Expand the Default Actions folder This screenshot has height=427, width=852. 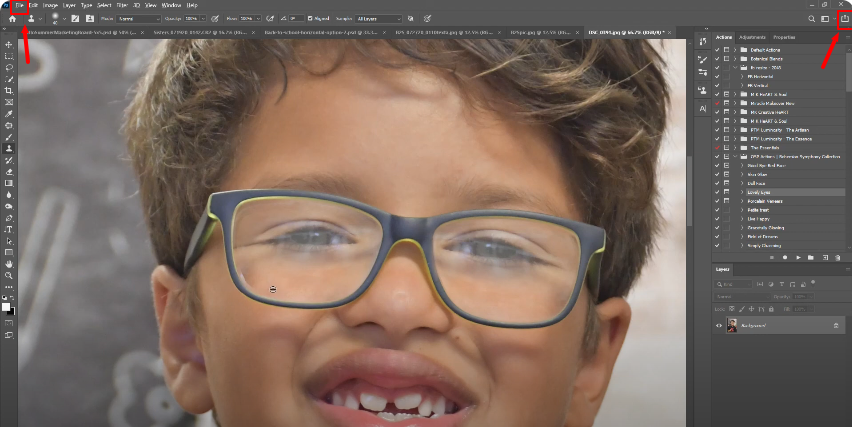click(735, 50)
